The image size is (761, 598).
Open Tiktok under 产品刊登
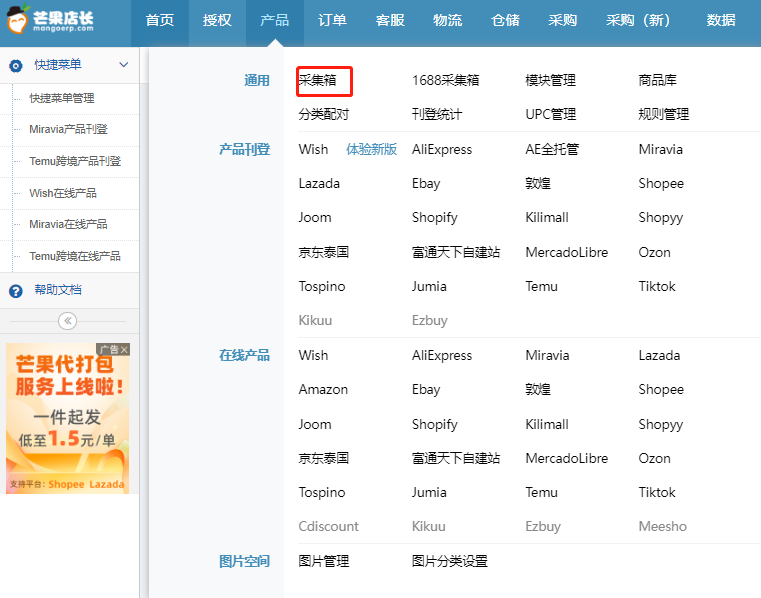point(657,286)
